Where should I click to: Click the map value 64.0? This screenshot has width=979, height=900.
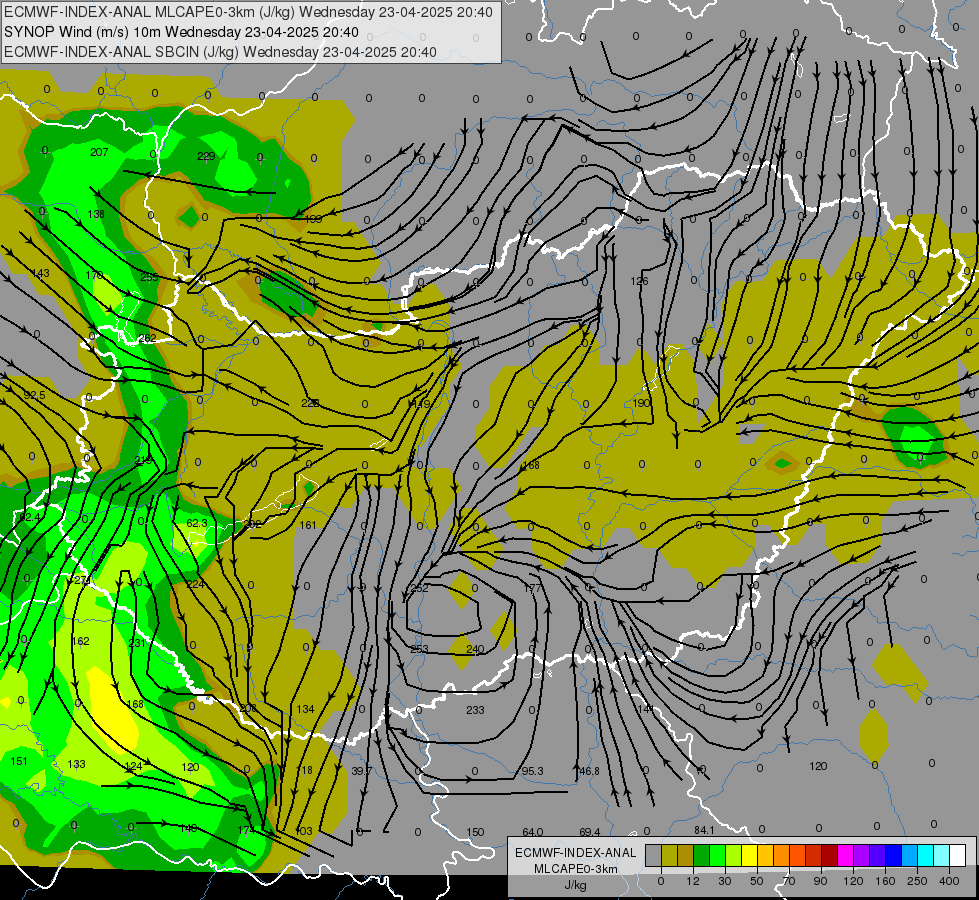click(533, 832)
